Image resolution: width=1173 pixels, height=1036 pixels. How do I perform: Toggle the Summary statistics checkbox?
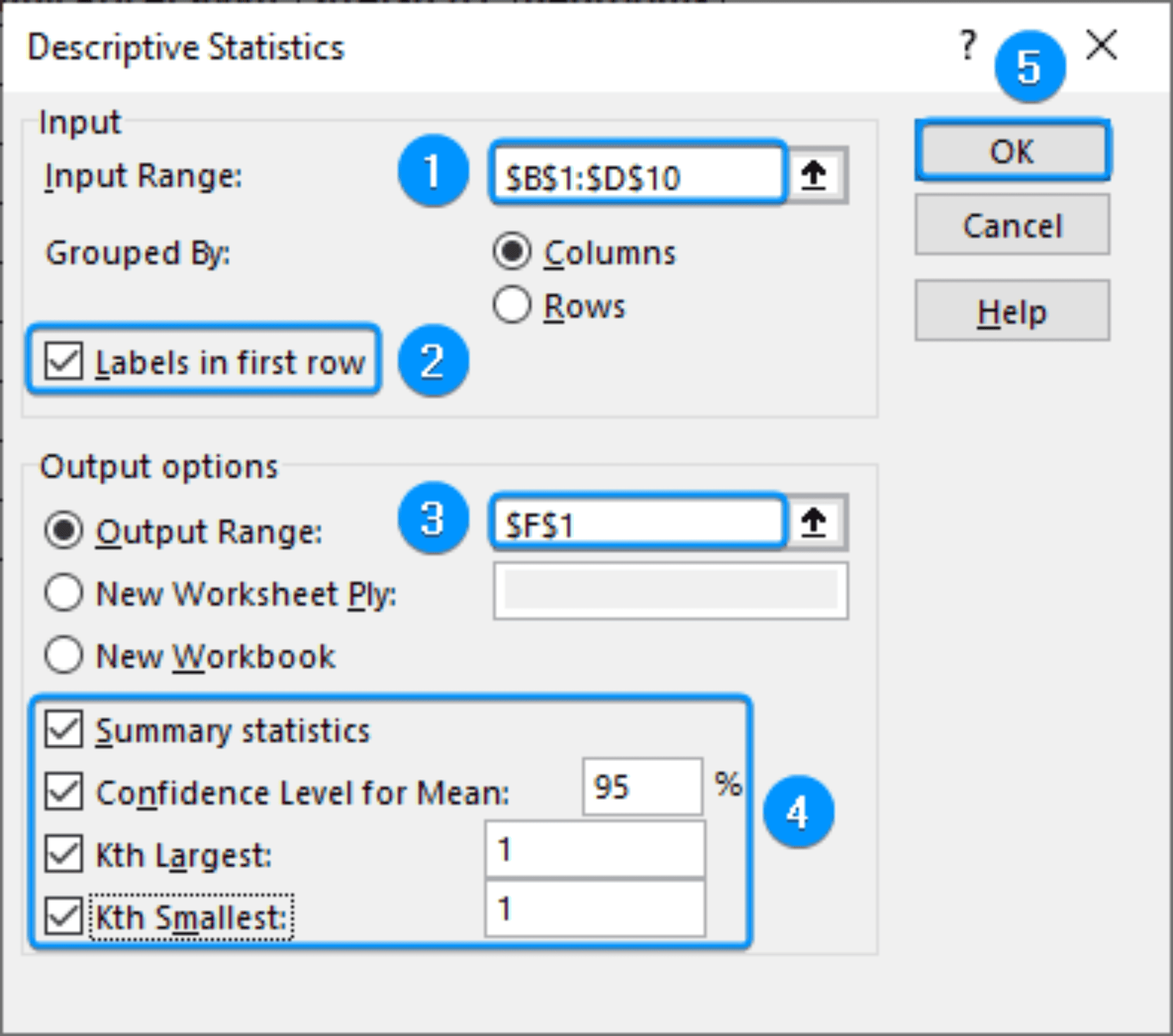coord(64,730)
